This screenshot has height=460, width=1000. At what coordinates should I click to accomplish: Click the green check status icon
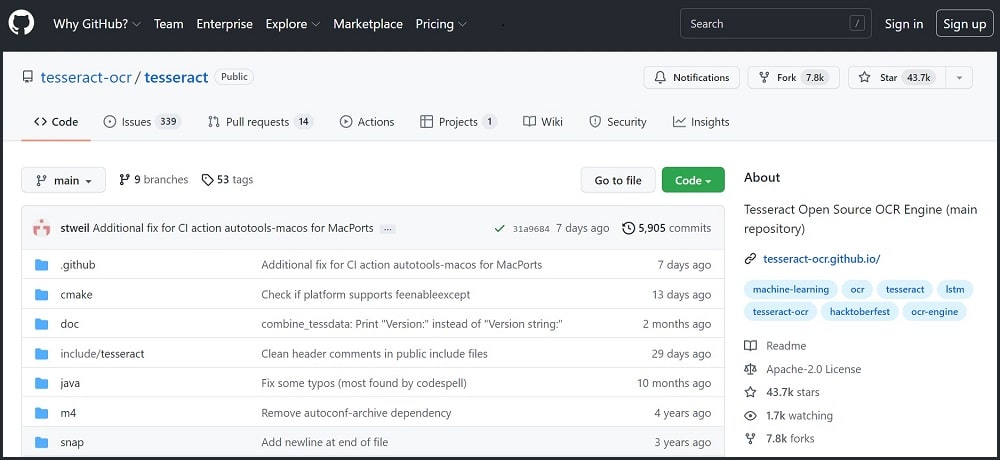click(499, 228)
